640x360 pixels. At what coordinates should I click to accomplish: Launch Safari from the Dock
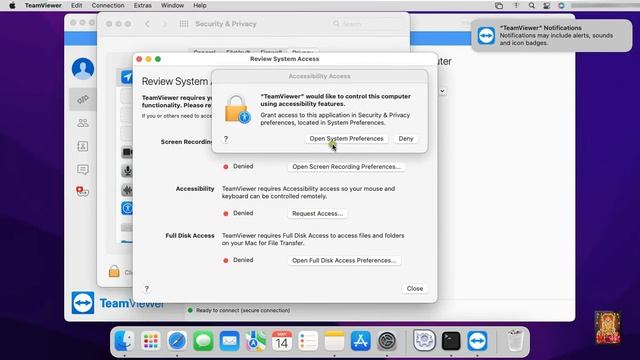177,340
